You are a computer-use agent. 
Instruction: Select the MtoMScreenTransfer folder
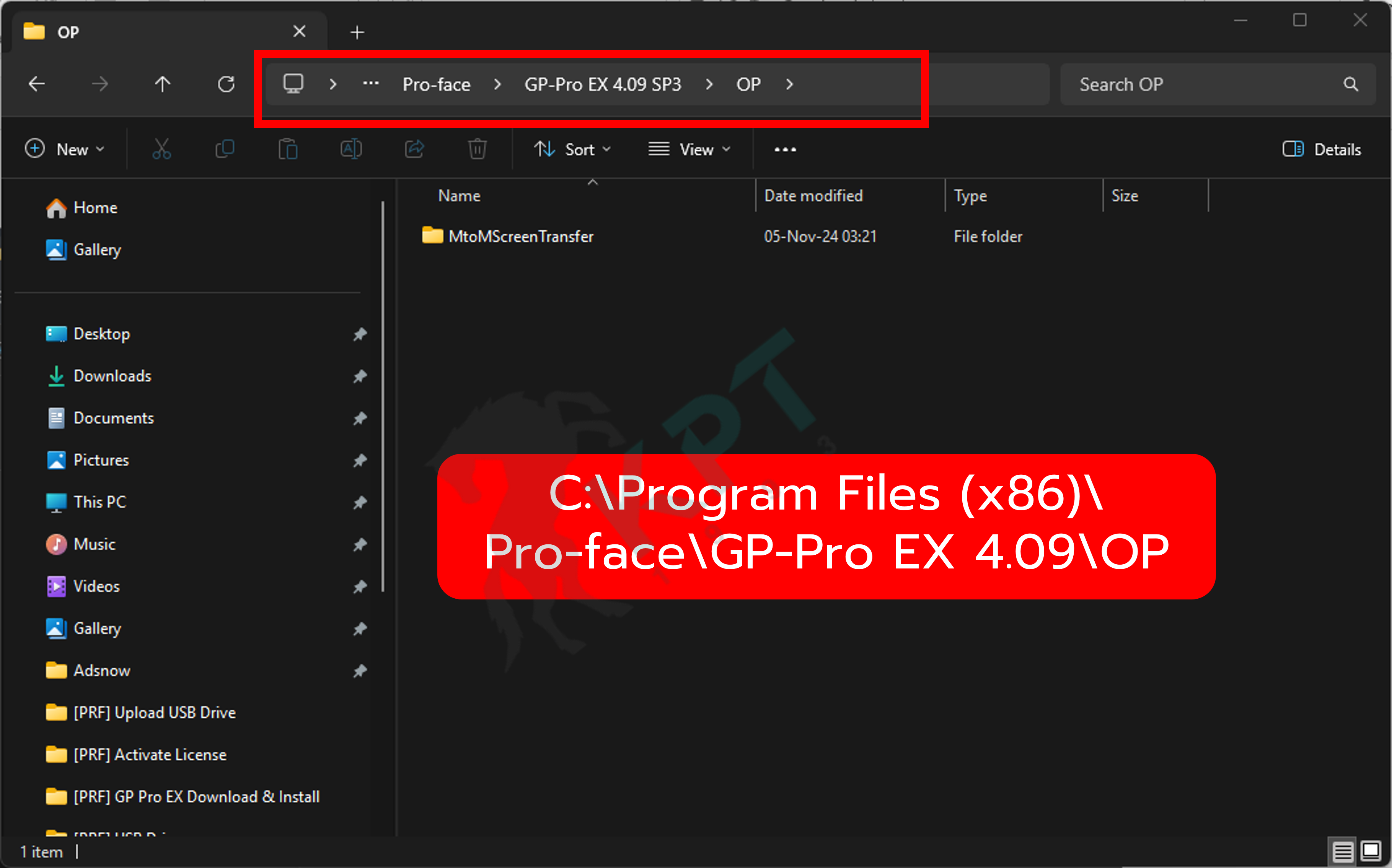point(521,236)
